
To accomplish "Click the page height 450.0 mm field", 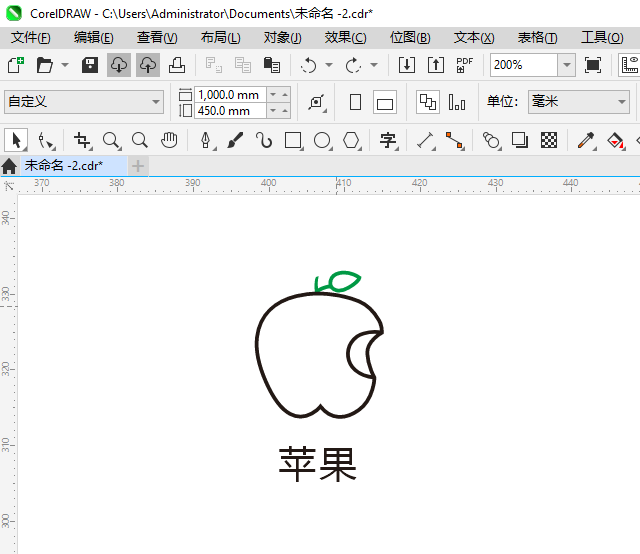I will tap(231, 111).
